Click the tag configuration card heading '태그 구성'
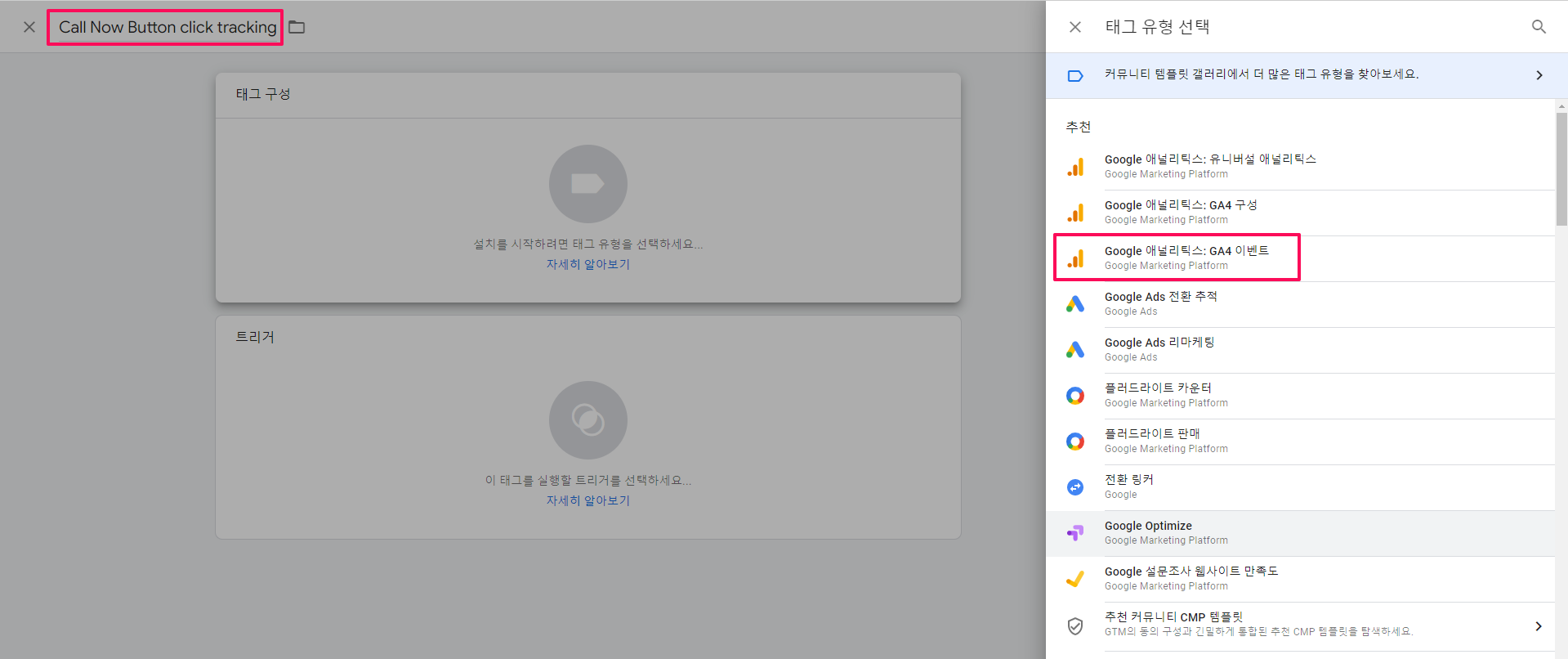The image size is (1568, 659). click(x=263, y=94)
